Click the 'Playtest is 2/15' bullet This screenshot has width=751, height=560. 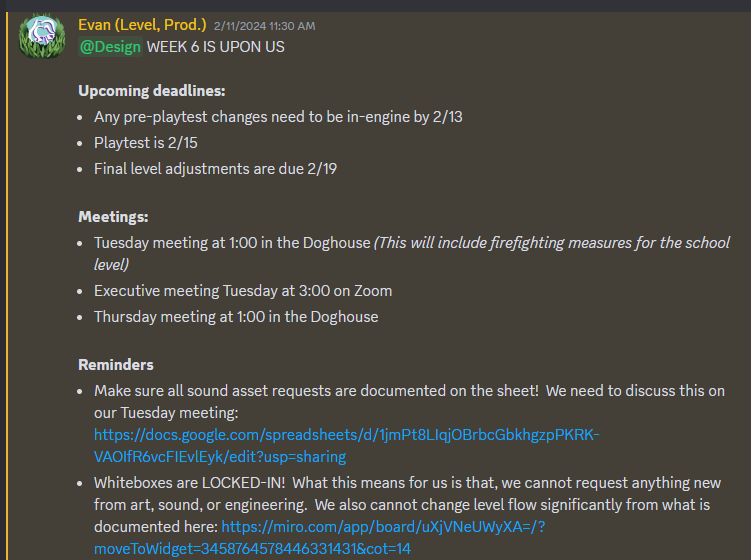(x=146, y=143)
